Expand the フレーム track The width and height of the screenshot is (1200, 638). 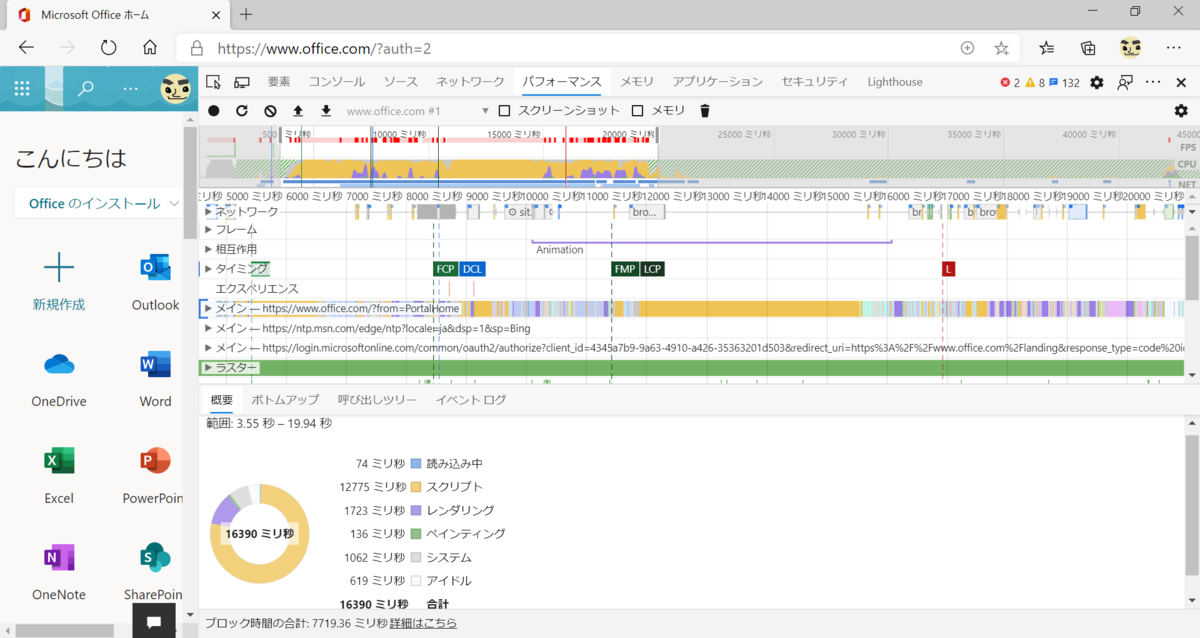(x=208, y=230)
